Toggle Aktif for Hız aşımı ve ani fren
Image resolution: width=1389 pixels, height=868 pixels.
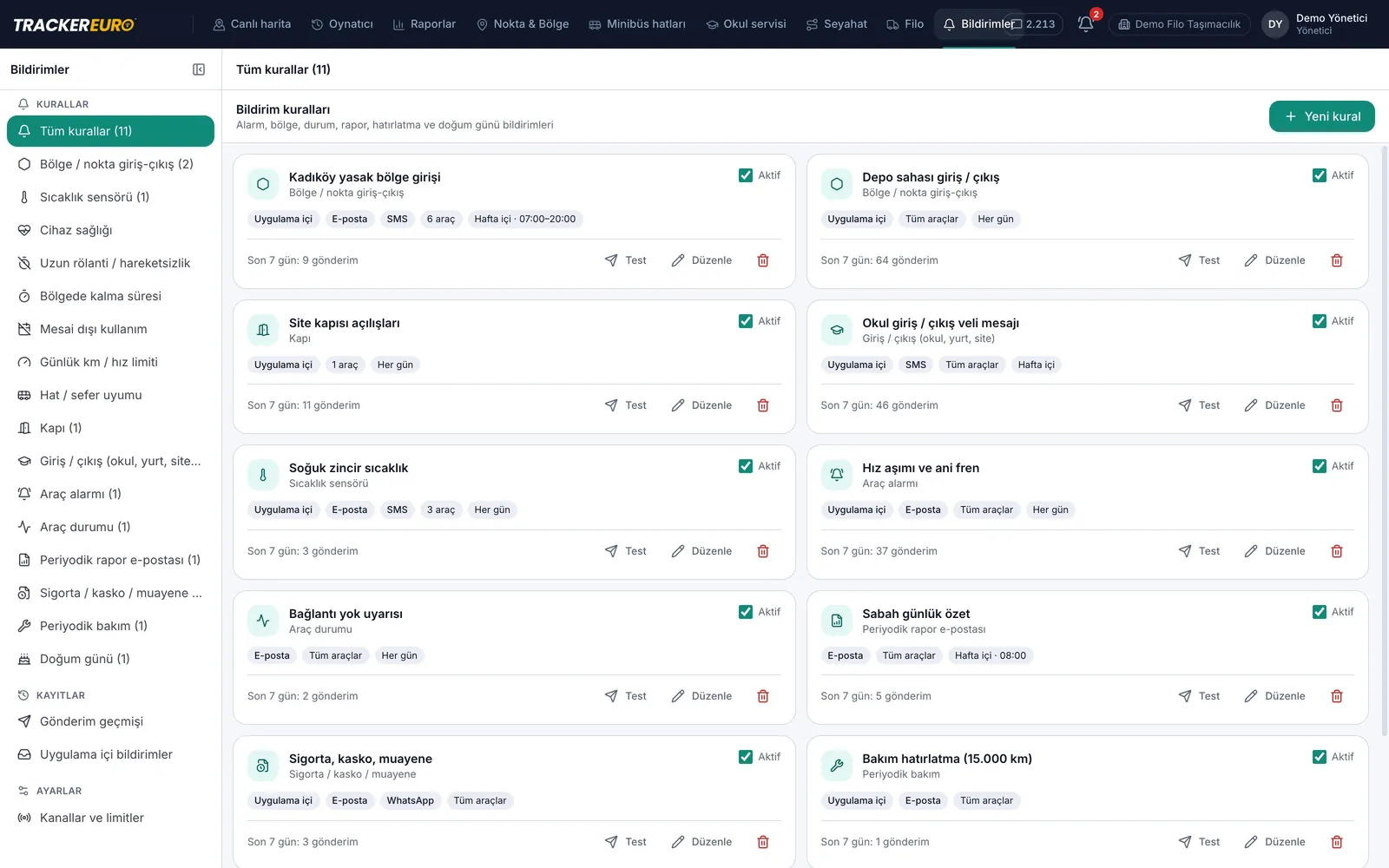pyautogui.click(x=1320, y=466)
